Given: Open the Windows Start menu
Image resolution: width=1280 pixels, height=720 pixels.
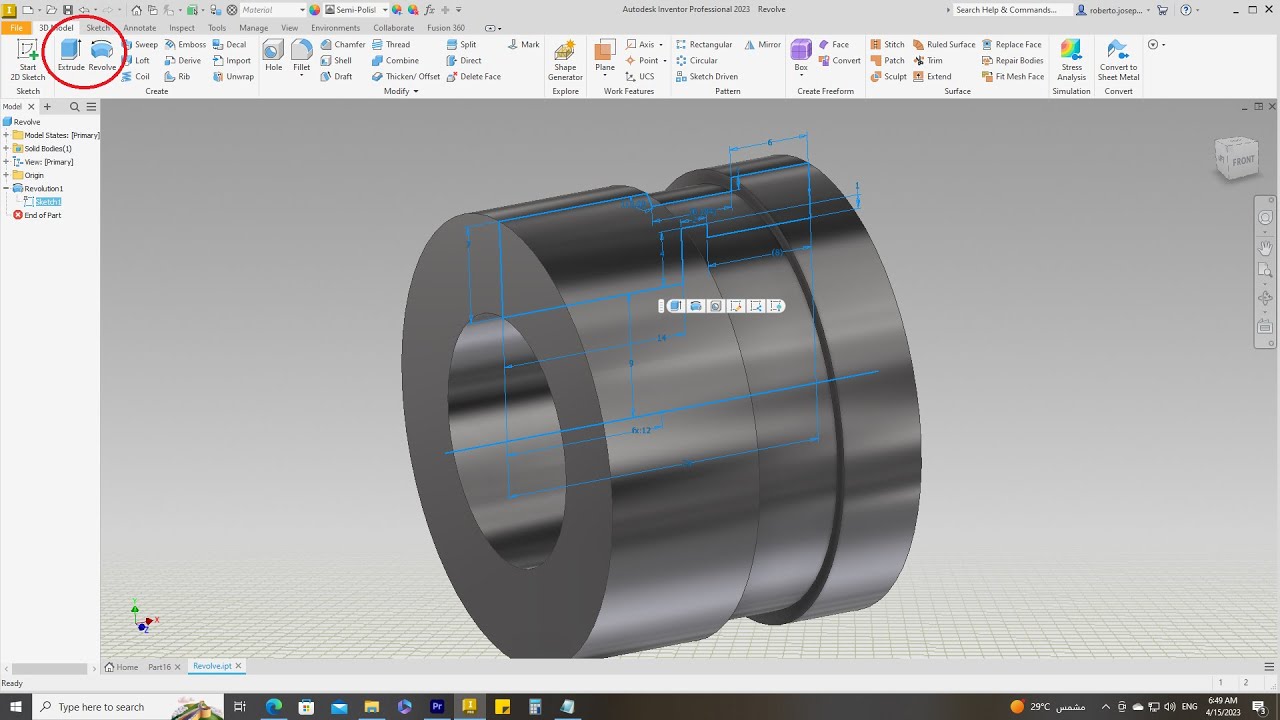Looking at the screenshot, I should coord(16,707).
